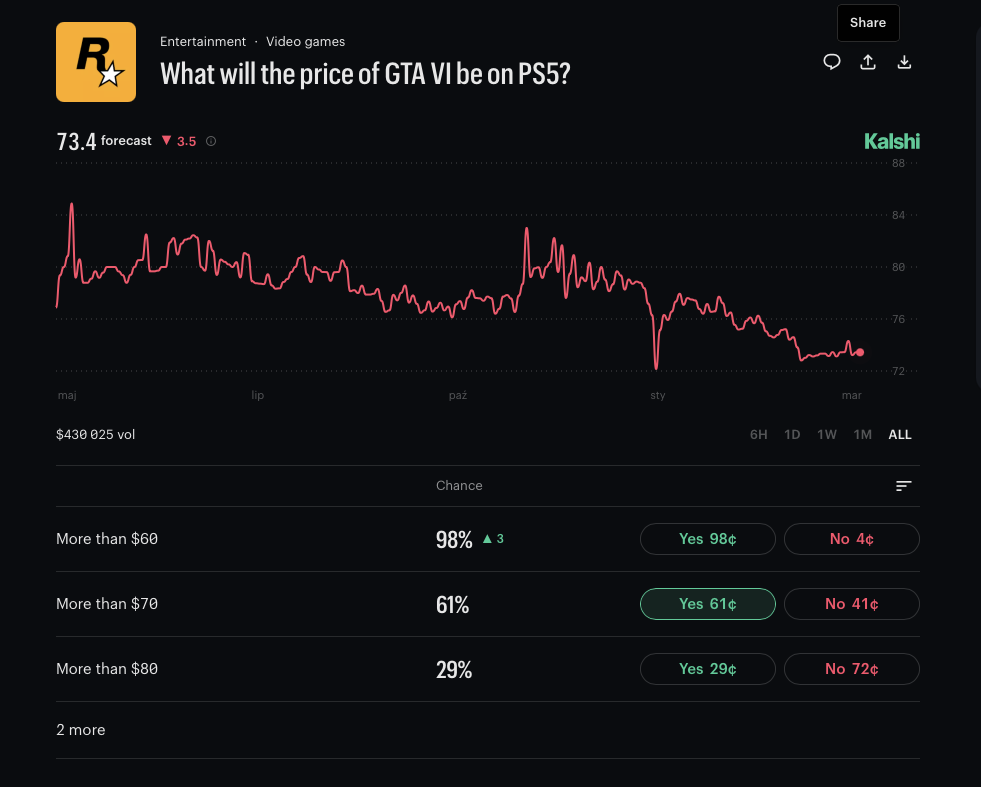The width and height of the screenshot is (981, 787).
Task: Open the comments speech bubble icon
Action: click(831, 62)
